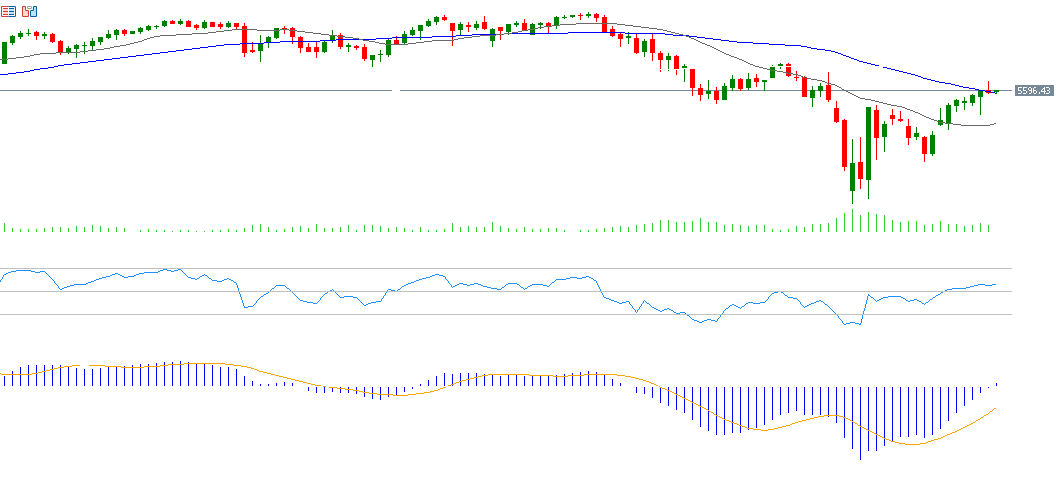Viewport: 1058px width, 487px height.
Task: Select the horizontal gray price level line
Action: [x=200, y=91]
